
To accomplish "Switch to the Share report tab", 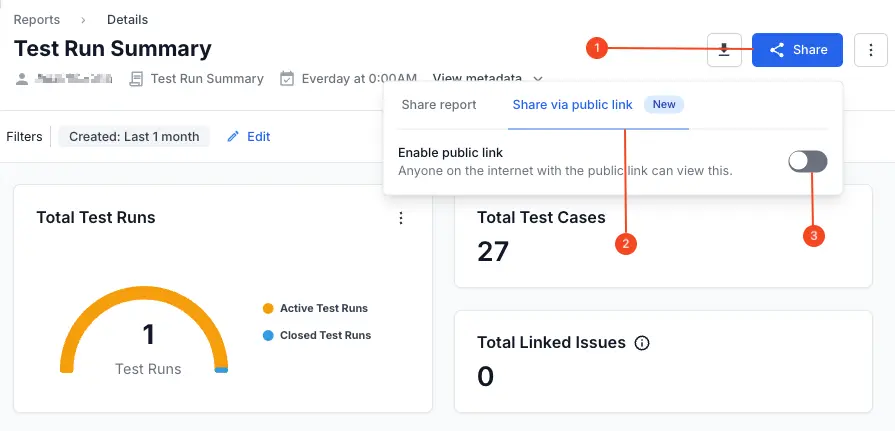I will [x=439, y=105].
